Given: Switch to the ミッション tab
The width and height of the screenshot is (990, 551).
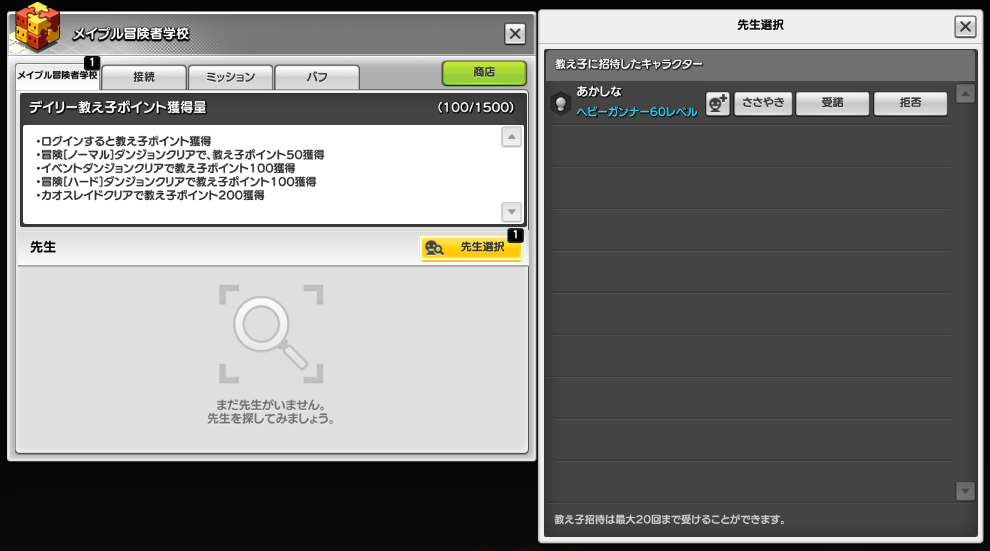Looking at the screenshot, I should [230, 77].
